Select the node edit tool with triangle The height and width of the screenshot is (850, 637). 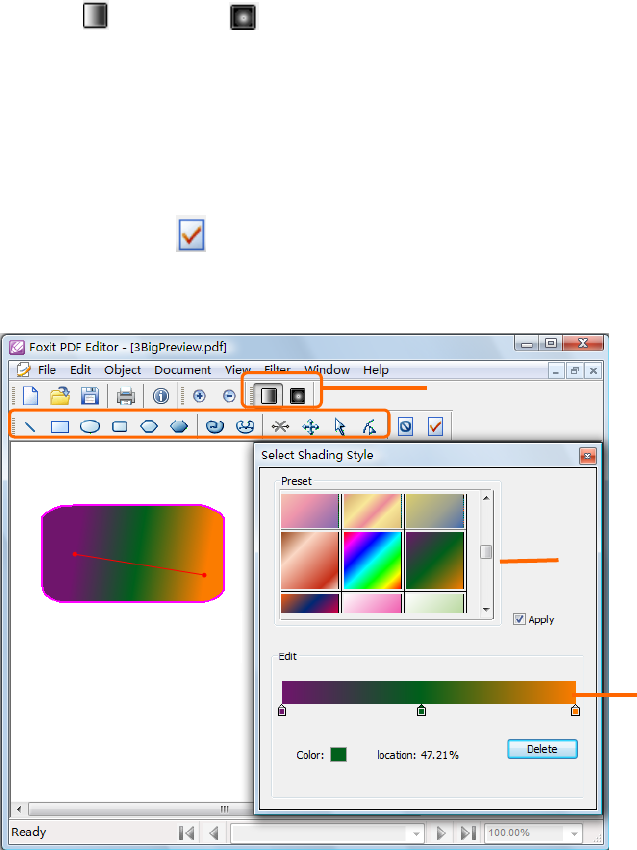coord(370,427)
